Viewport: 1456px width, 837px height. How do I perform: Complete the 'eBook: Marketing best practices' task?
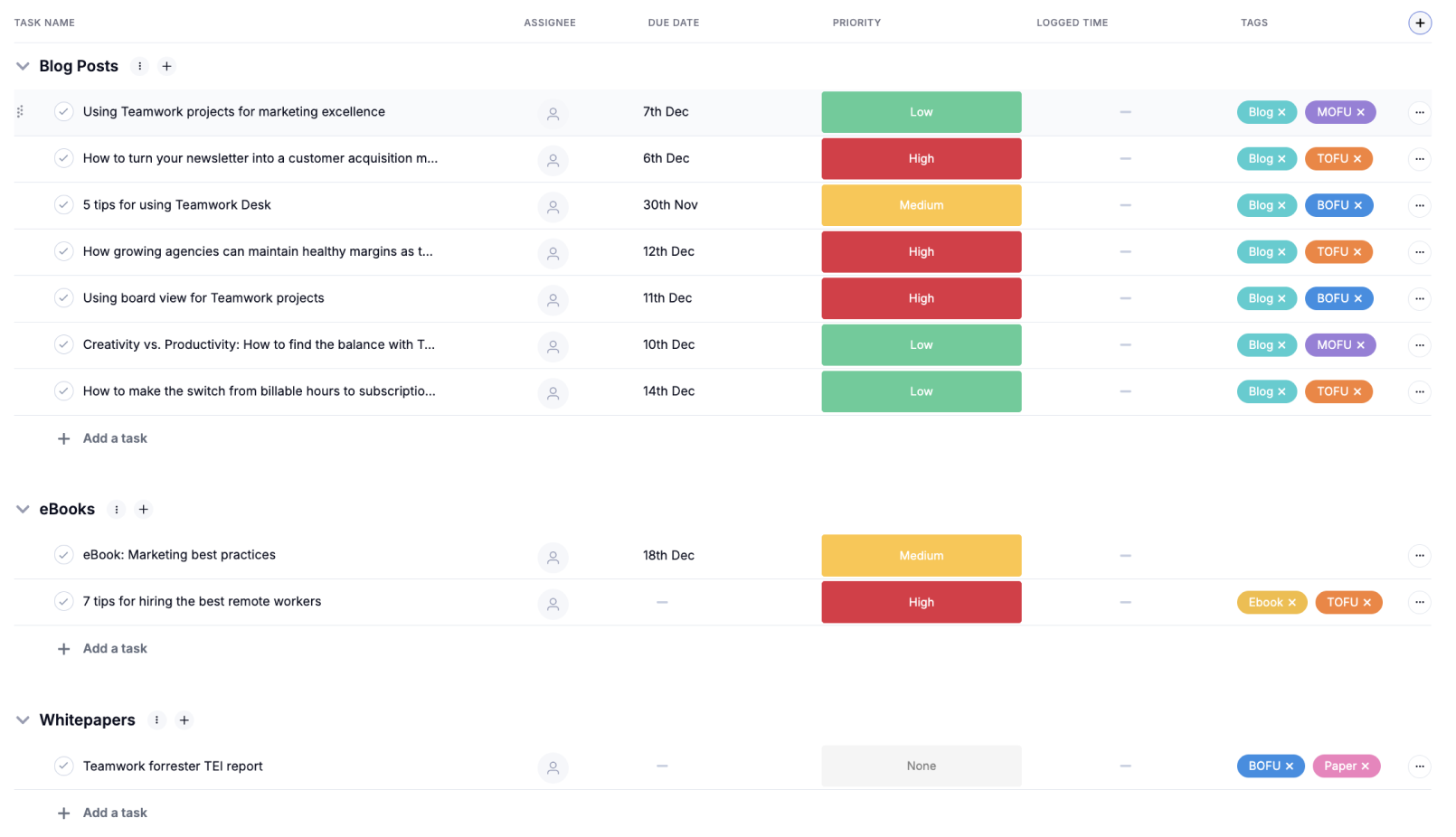(63, 555)
